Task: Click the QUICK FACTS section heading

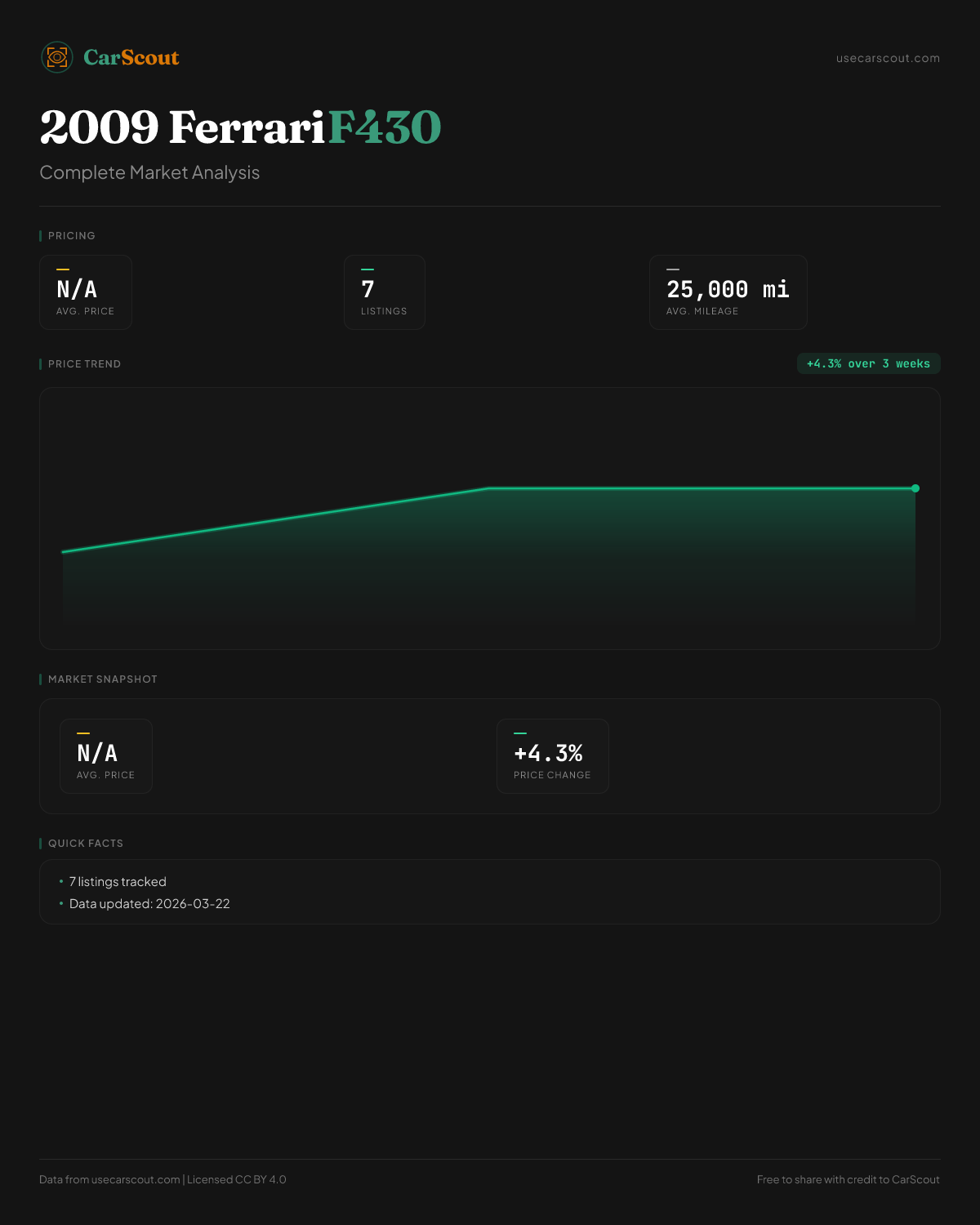Action: 85,844
